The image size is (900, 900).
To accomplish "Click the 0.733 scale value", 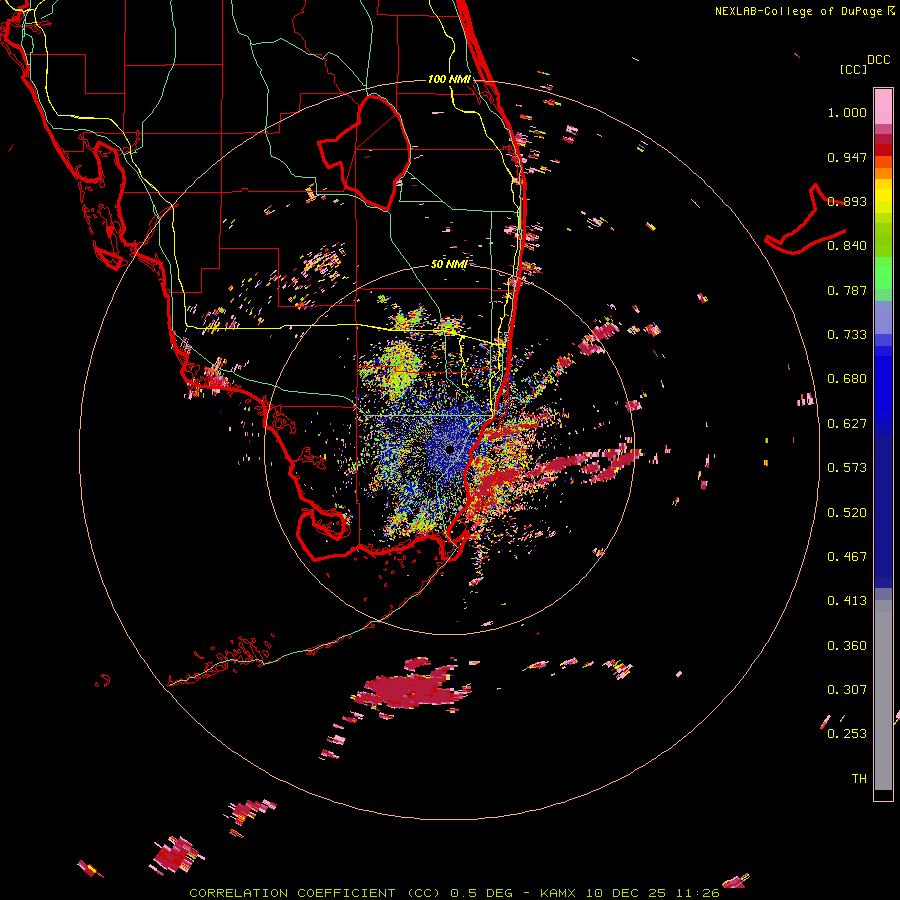I will pos(847,335).
